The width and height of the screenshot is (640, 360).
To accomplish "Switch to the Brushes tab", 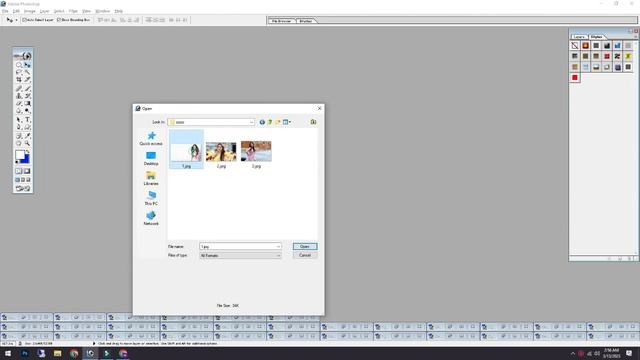I will [x=306, y=21].
